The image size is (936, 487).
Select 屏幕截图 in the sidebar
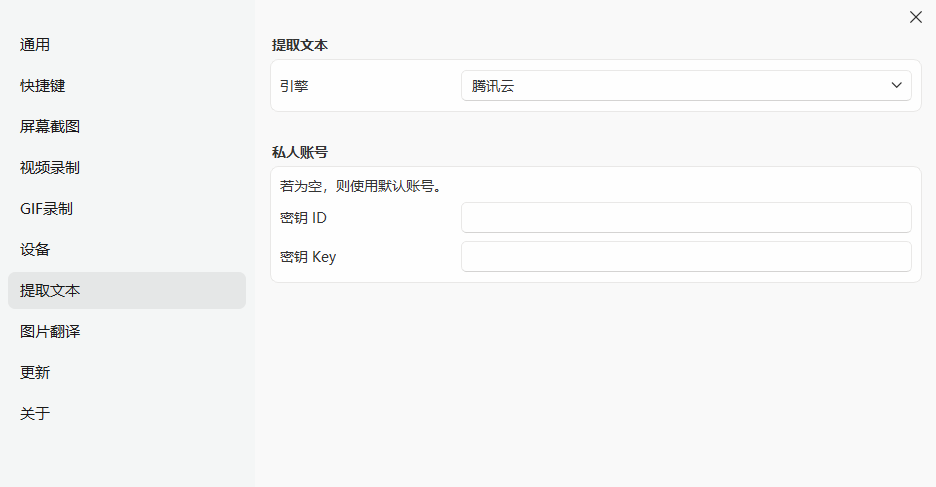click(x=50, y=127)
